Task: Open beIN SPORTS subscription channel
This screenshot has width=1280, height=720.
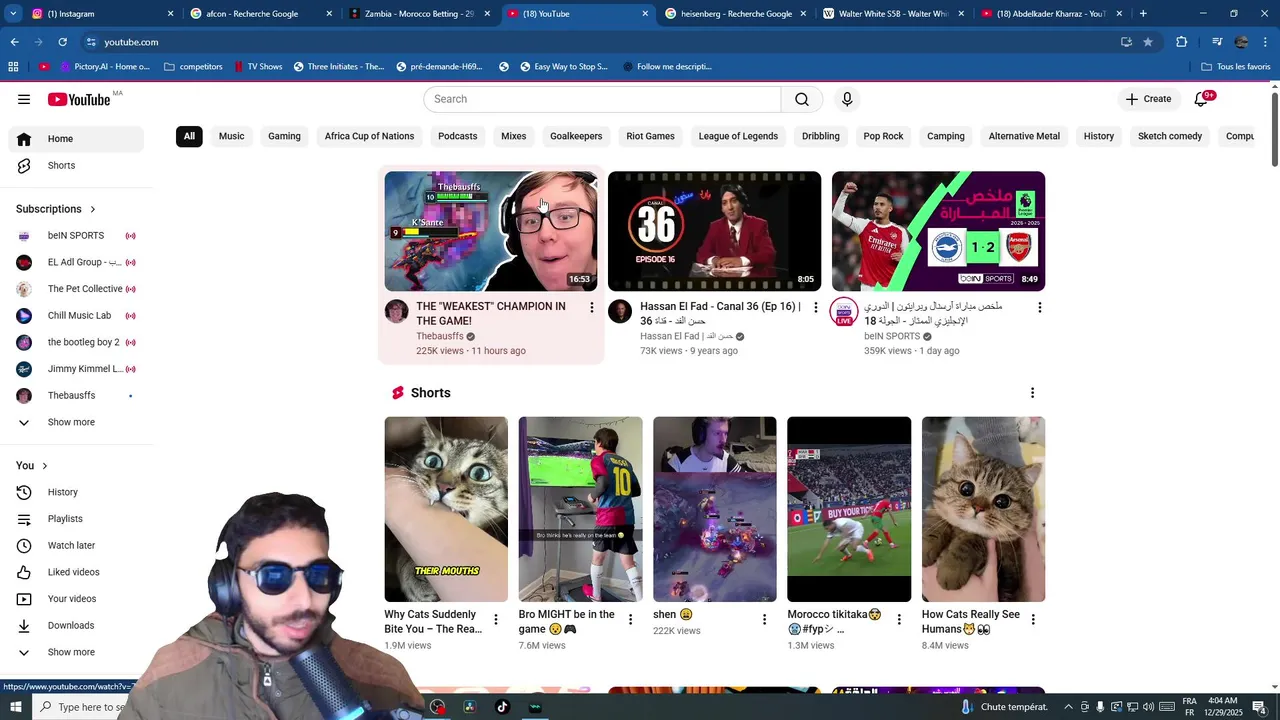Action: (76, 236)
